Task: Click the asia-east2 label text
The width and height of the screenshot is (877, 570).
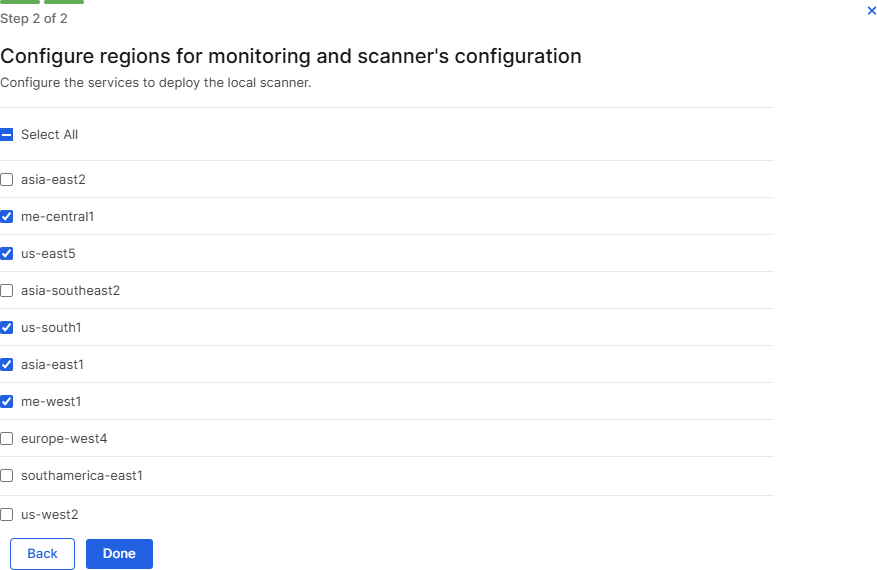Action: pyautogui.click(x=54, y=180)
